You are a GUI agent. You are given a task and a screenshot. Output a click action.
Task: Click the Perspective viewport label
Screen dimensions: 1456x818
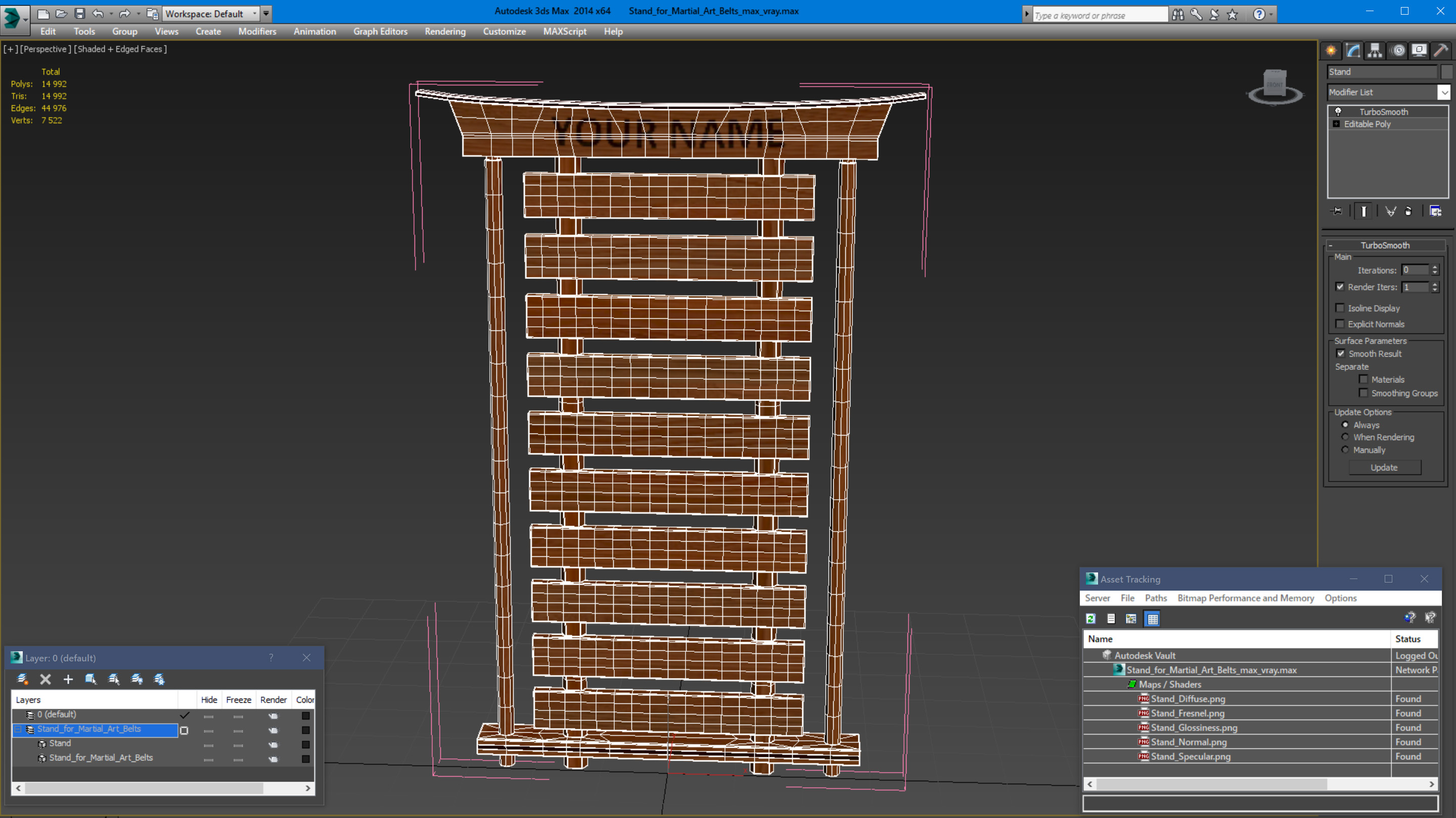[x=46, y=49]
